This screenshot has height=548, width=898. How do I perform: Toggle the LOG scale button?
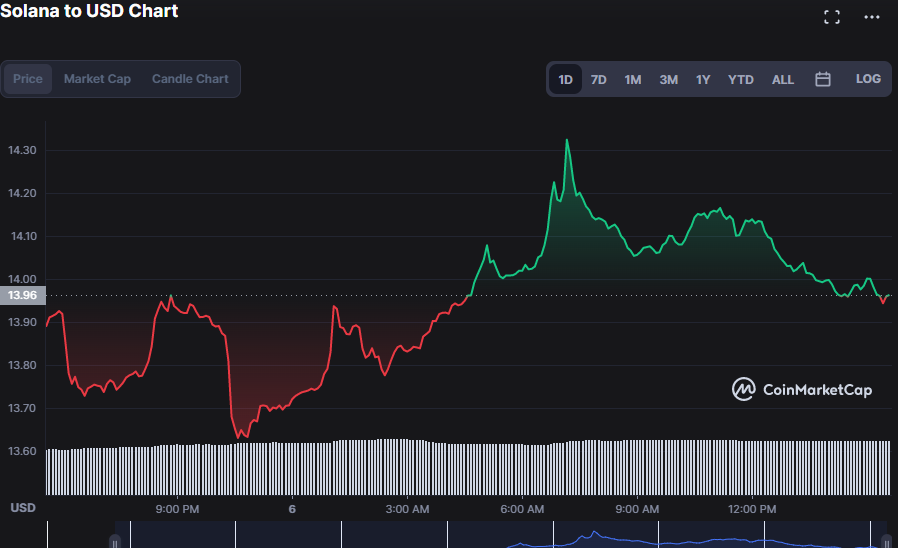pos(868,79)
